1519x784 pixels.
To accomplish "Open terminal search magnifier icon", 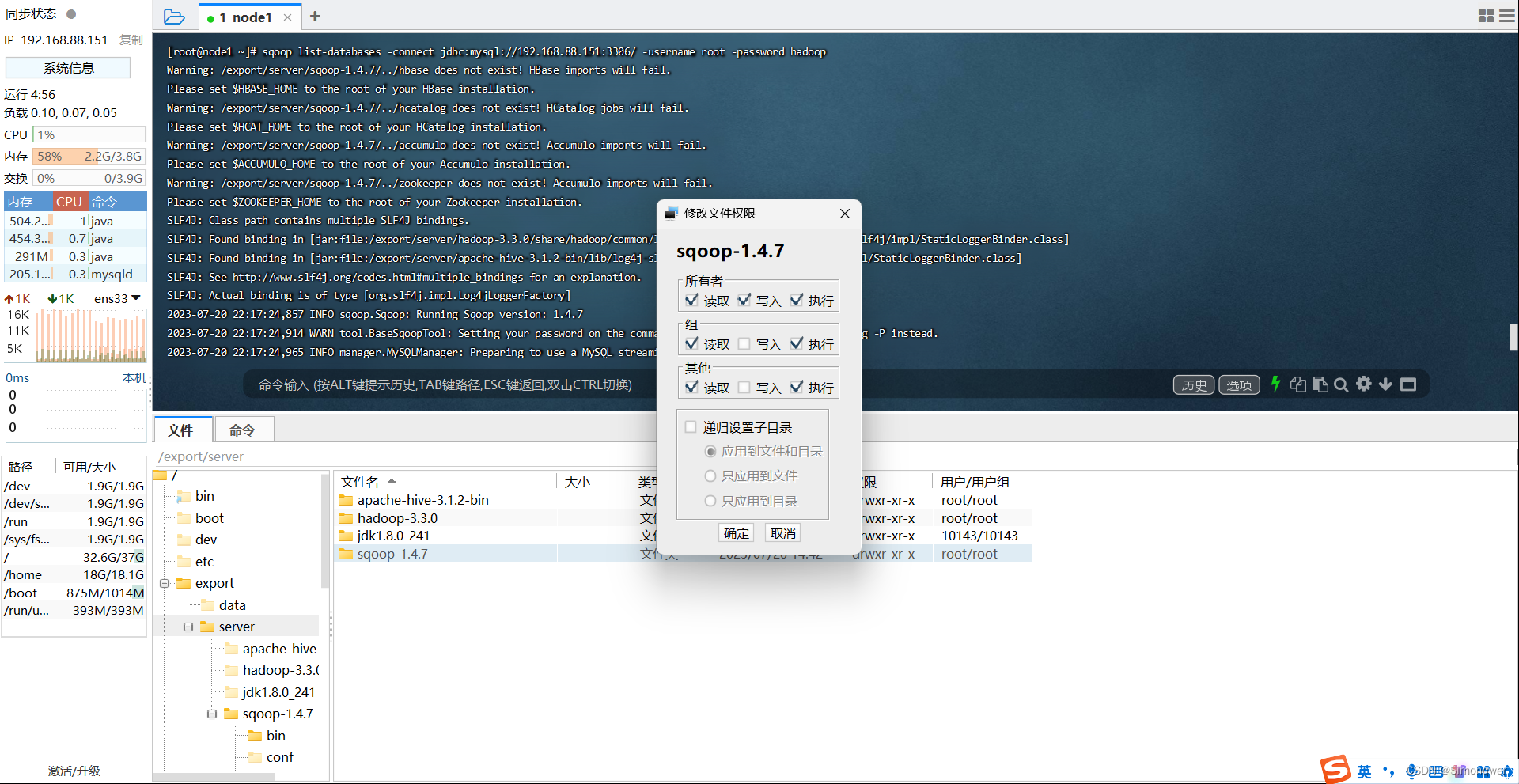I will [1341, 384].
